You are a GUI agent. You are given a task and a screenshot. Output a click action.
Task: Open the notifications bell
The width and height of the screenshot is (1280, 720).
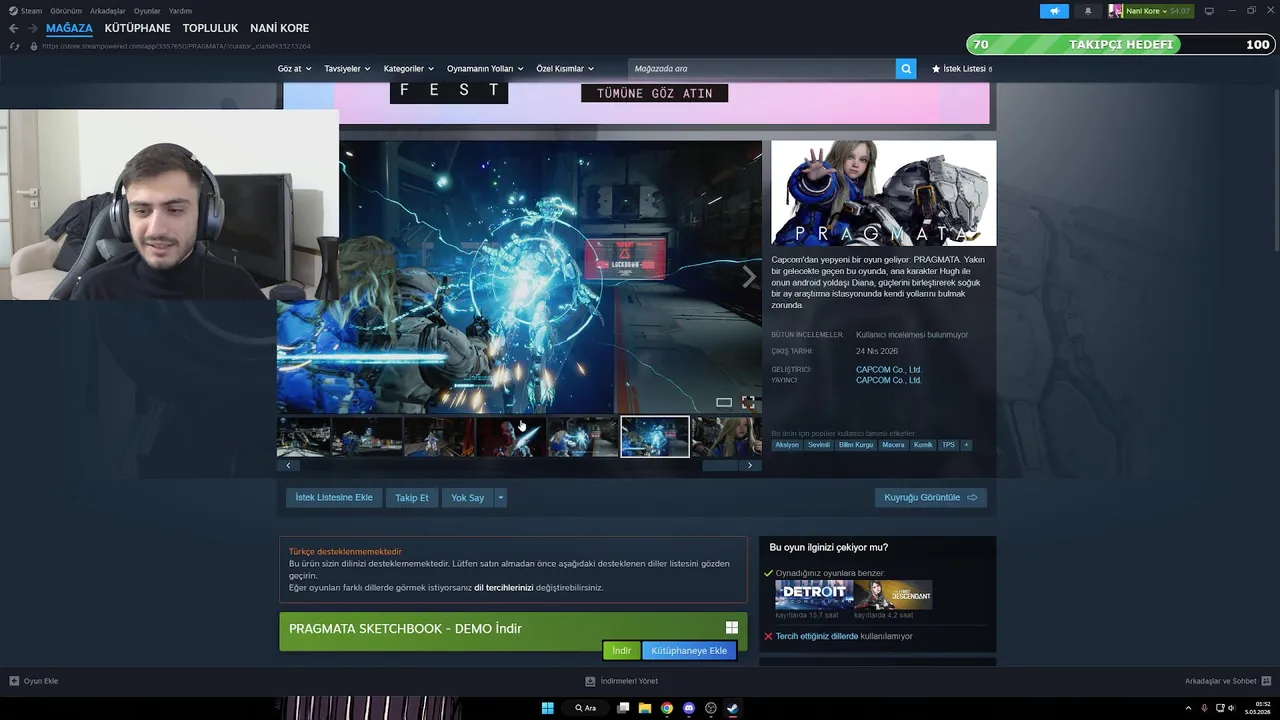pyautogui.click(x=1088, y=11)
